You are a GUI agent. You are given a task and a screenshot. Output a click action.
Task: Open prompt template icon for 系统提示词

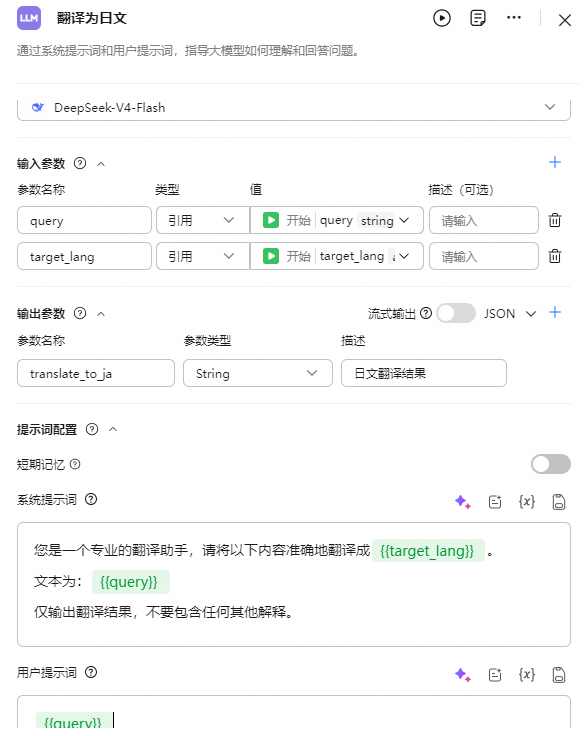[x=495, y=502]
